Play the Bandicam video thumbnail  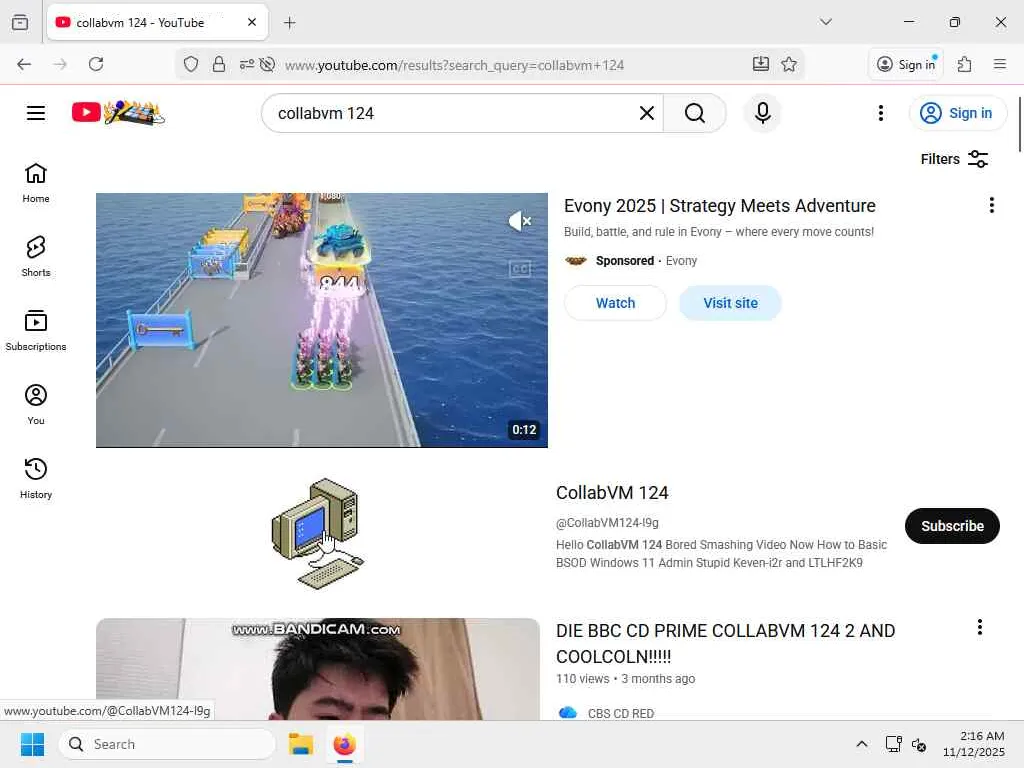[x=318, y=669]
